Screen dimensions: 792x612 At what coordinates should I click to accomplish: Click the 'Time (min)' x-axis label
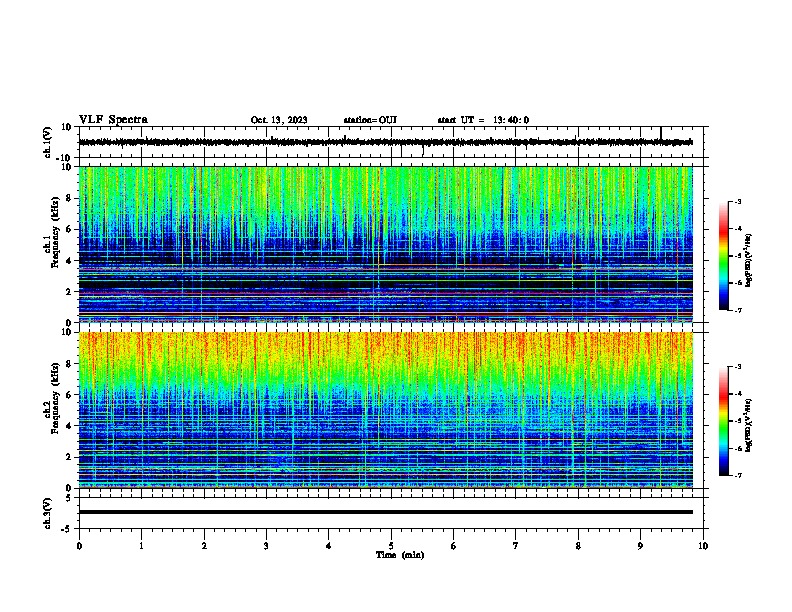tap(400, 555)
